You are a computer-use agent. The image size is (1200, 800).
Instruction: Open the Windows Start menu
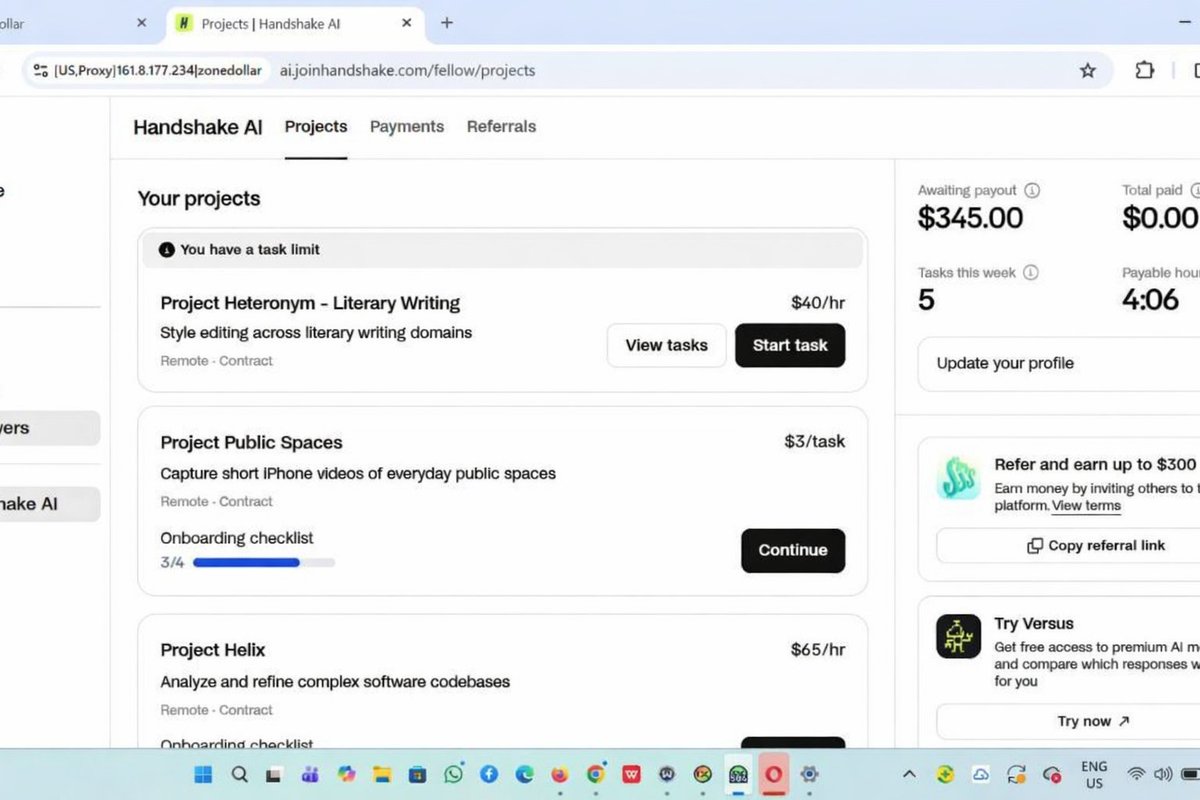203,774
